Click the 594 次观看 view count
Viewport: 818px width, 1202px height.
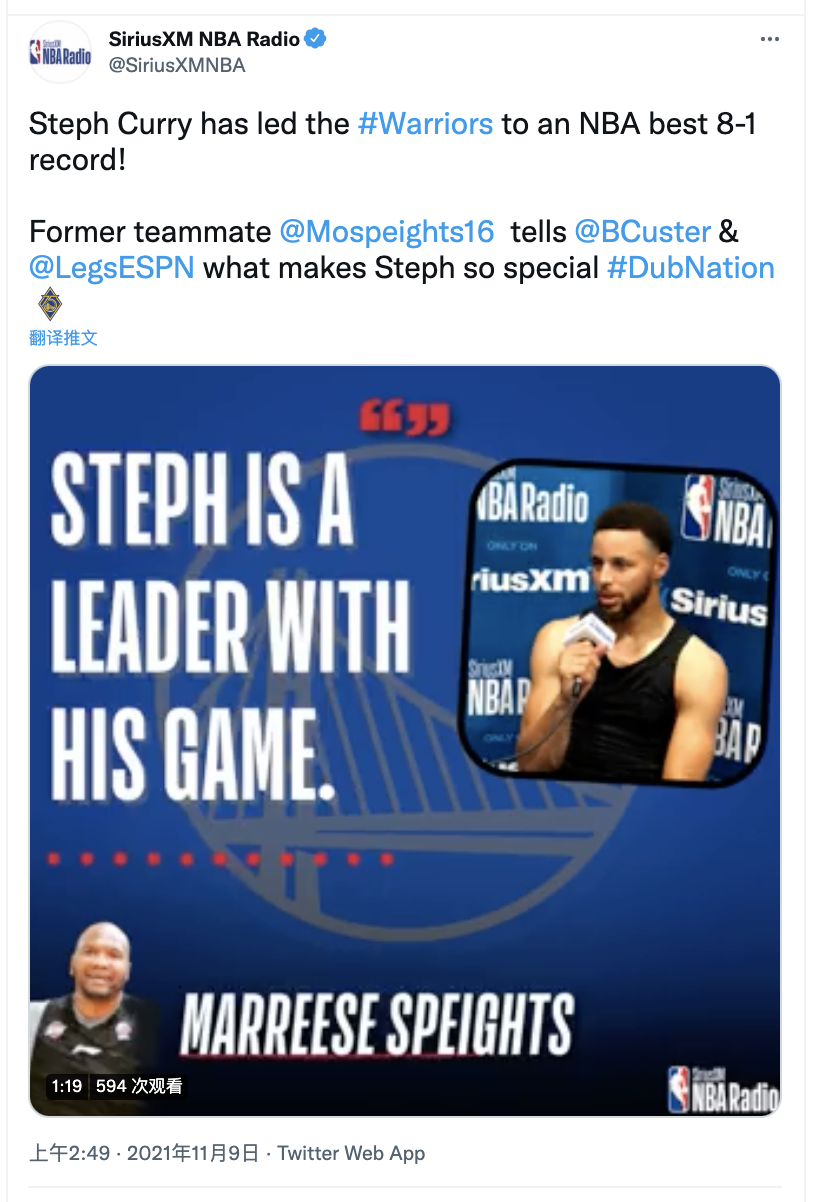[x=140, y=1086]
